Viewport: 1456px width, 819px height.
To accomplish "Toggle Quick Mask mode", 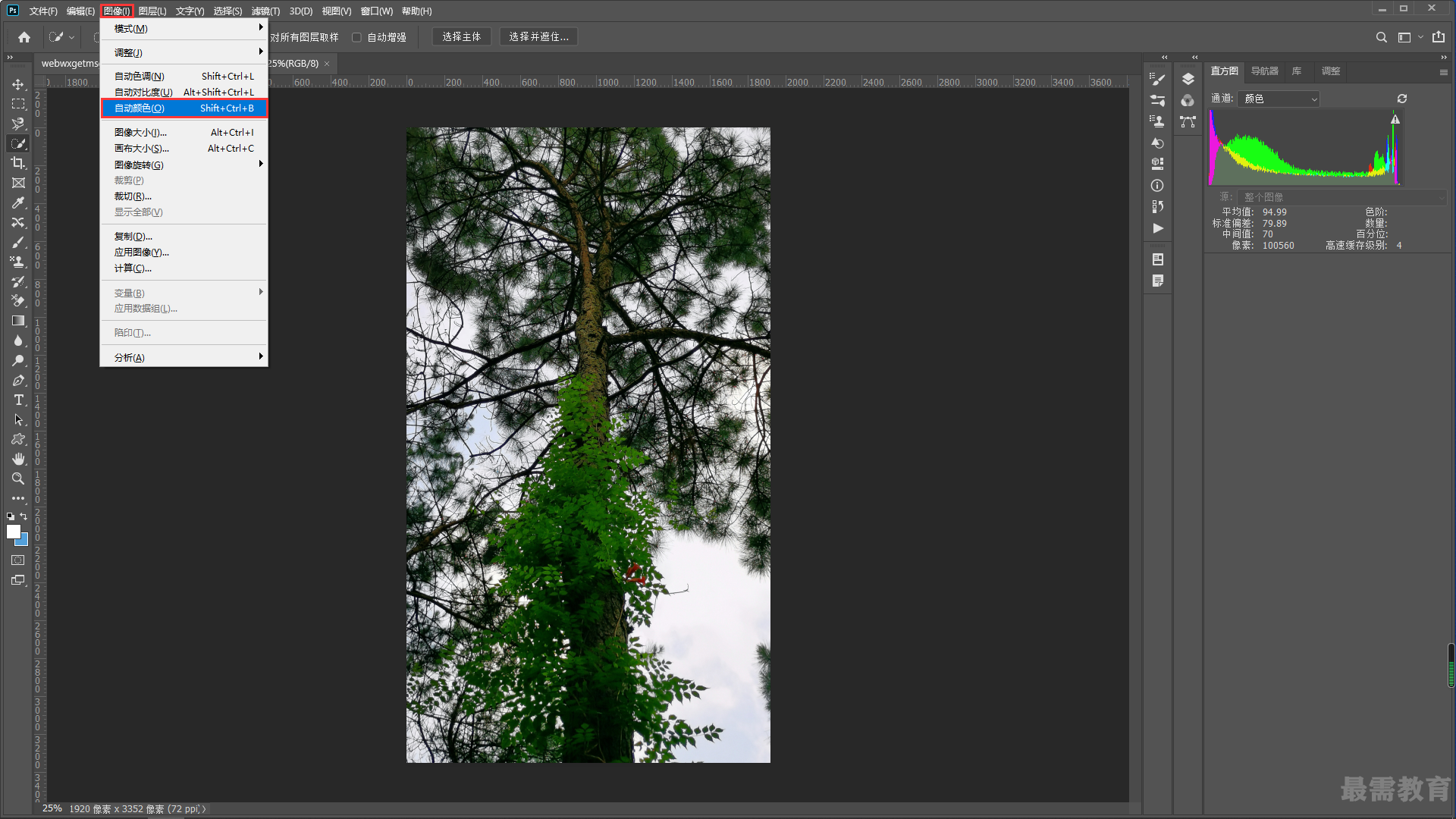I will (x=18, y=560).
